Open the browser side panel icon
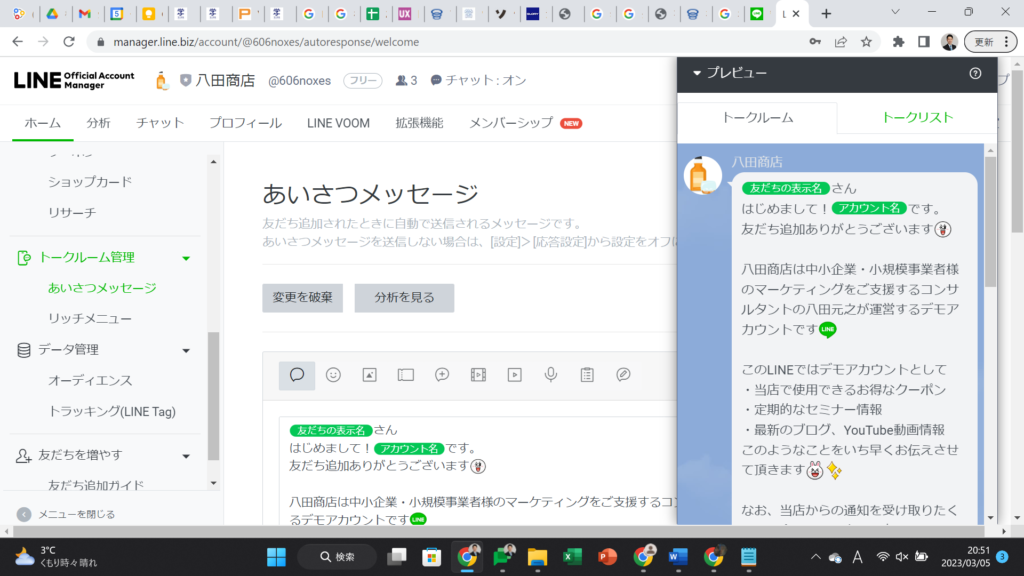The height and width of the screenshot is (576, 1024). click(923, 42)
